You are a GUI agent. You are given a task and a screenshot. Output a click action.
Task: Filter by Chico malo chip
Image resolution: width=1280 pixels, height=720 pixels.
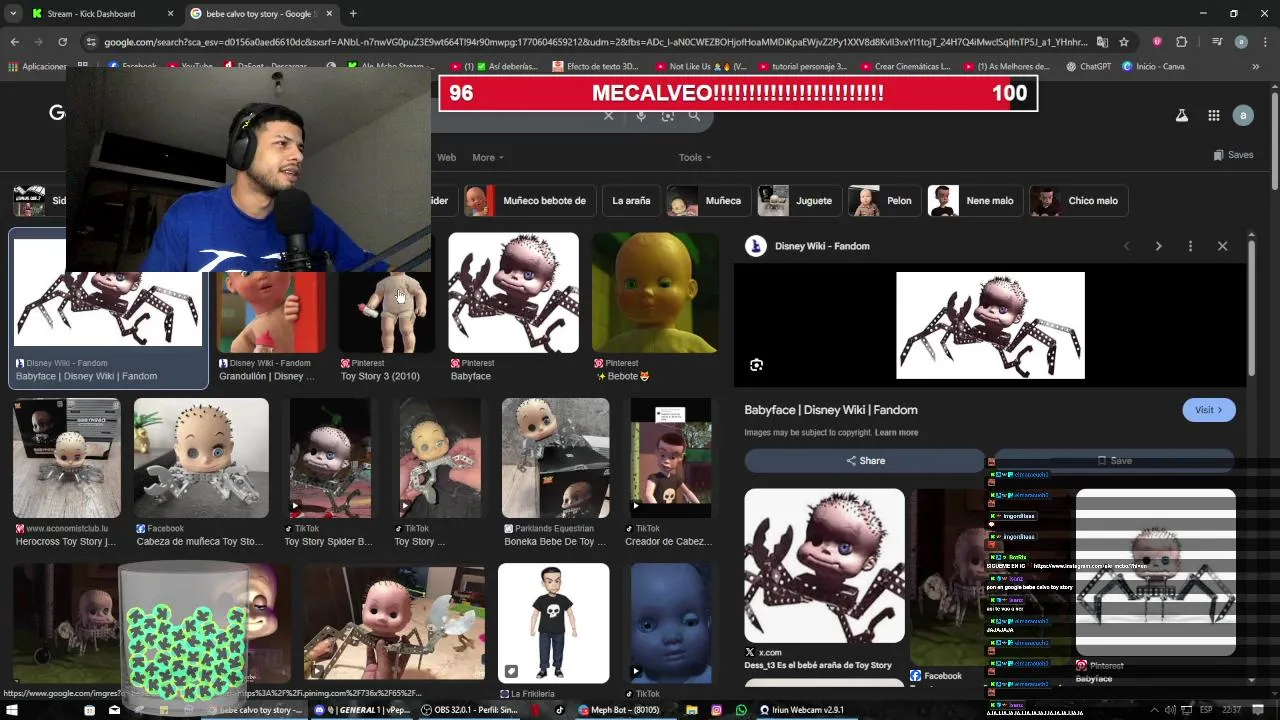tap(1078, 200)
